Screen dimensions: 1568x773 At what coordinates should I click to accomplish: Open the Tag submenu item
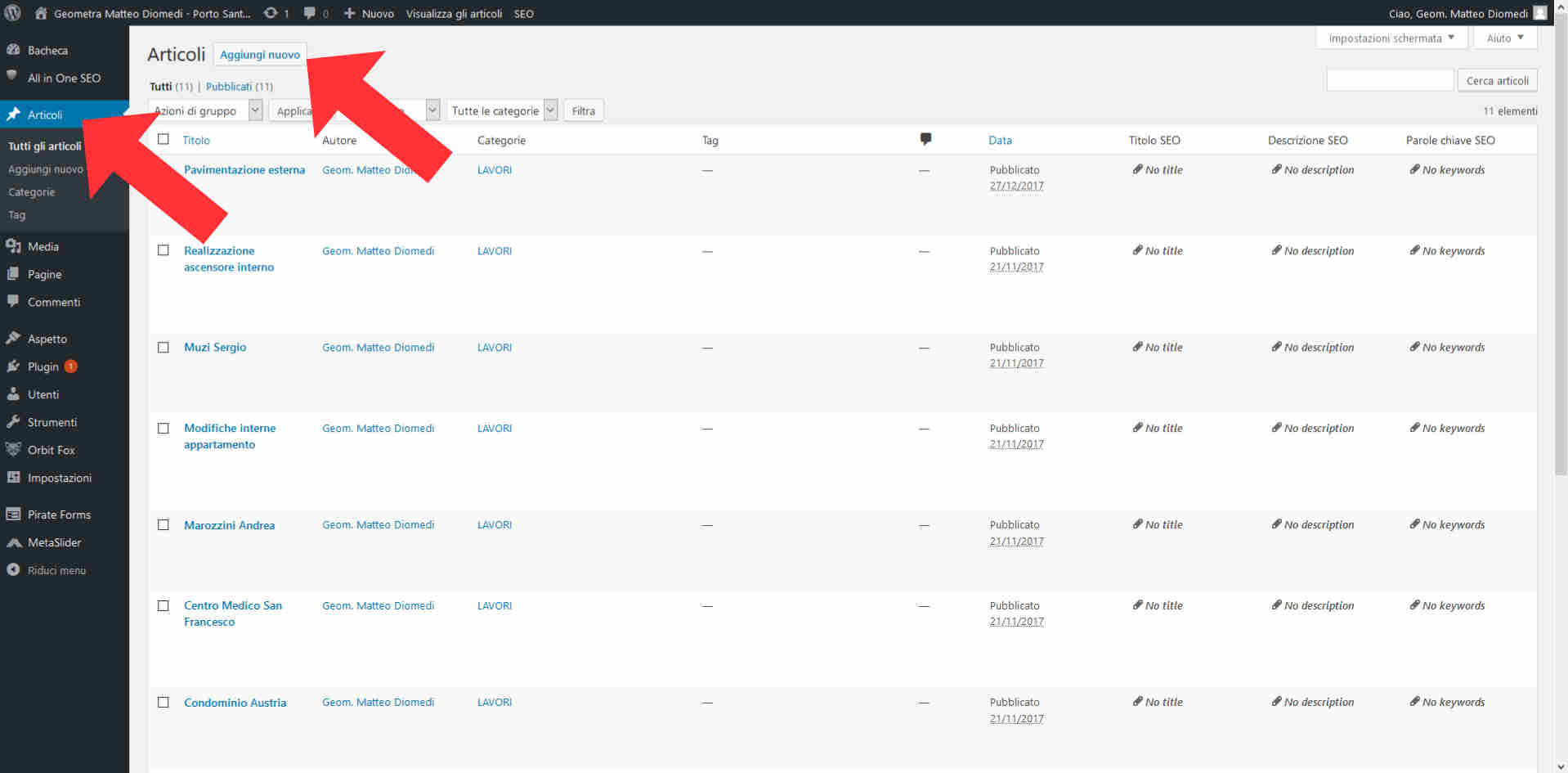tap(16, 214)
